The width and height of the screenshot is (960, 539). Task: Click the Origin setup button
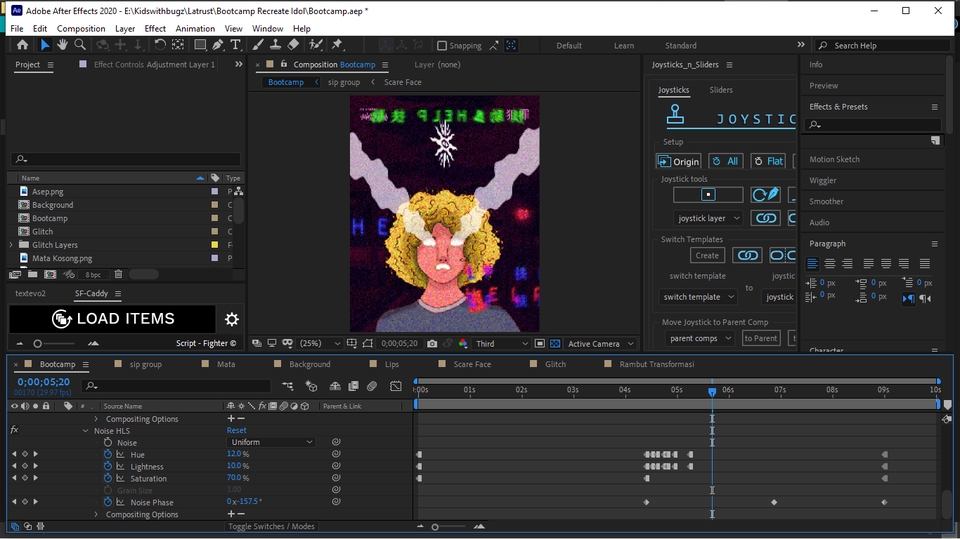(x=678, y=161)
